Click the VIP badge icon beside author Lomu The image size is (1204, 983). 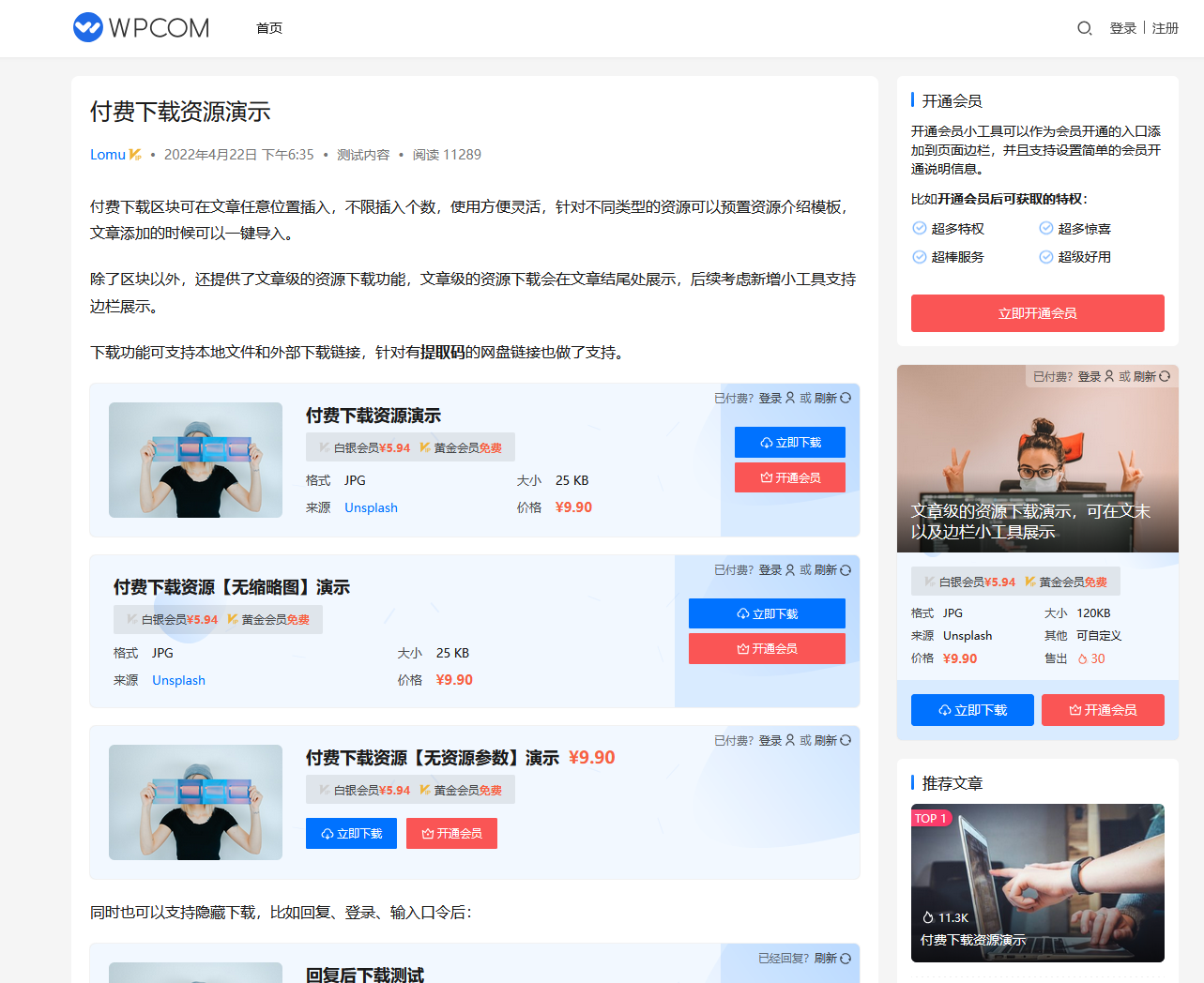click(x=135, y=155)
